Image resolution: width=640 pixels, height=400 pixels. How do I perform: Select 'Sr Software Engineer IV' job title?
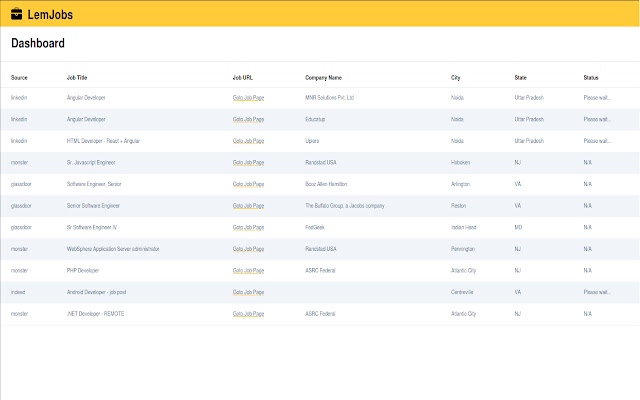92,227
